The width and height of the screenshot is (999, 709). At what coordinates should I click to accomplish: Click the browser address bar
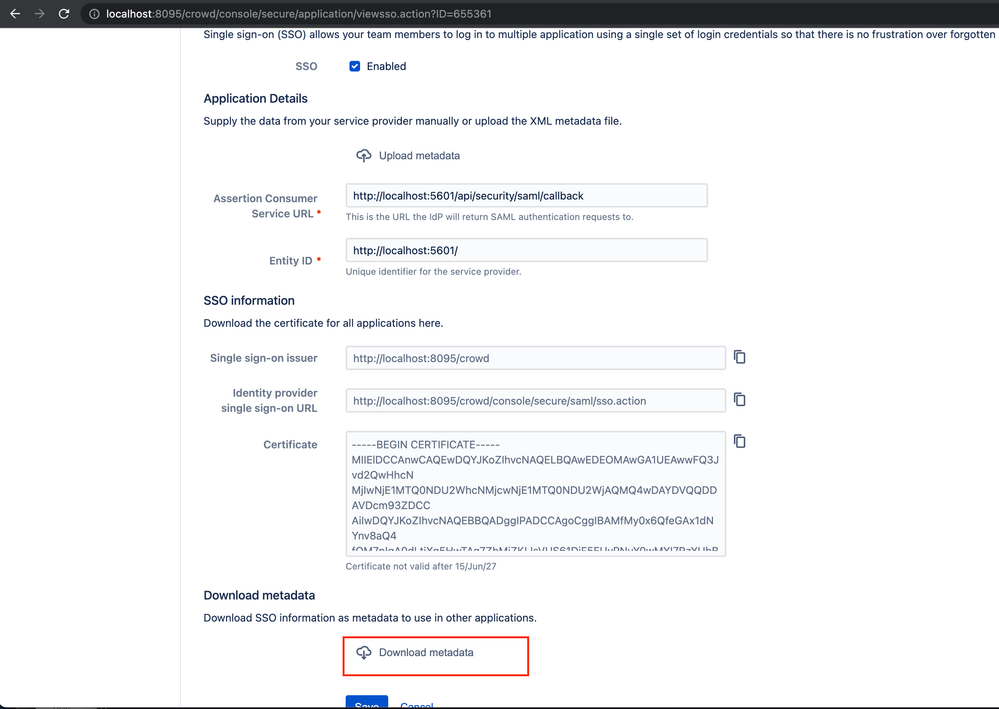tap(300, 14)
